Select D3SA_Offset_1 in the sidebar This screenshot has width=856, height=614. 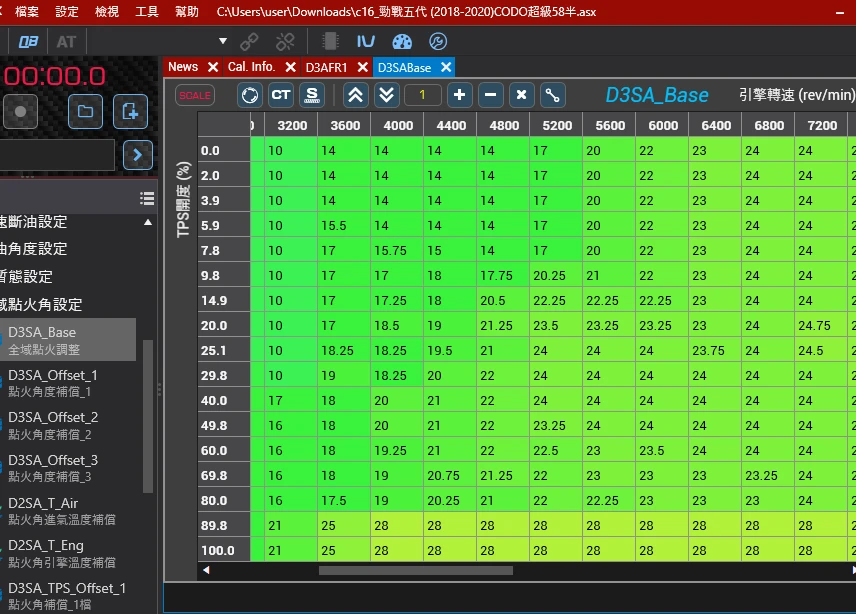pos(68,383)
